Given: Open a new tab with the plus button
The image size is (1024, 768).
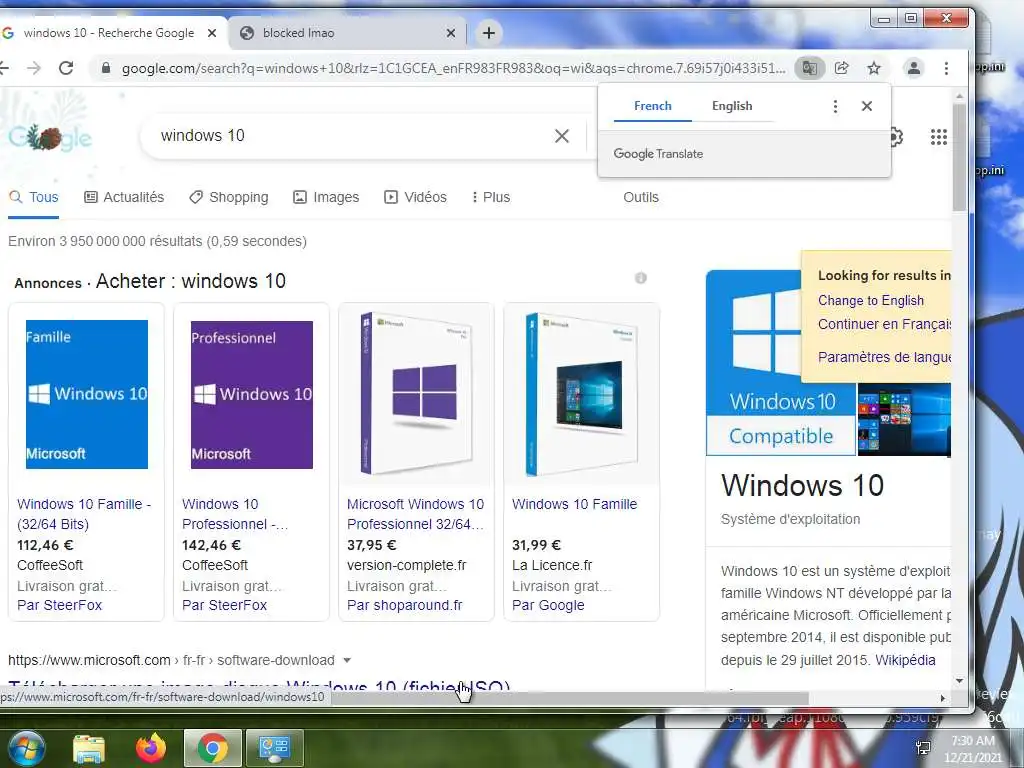Looking at the screenshot, I should point(488,33).
